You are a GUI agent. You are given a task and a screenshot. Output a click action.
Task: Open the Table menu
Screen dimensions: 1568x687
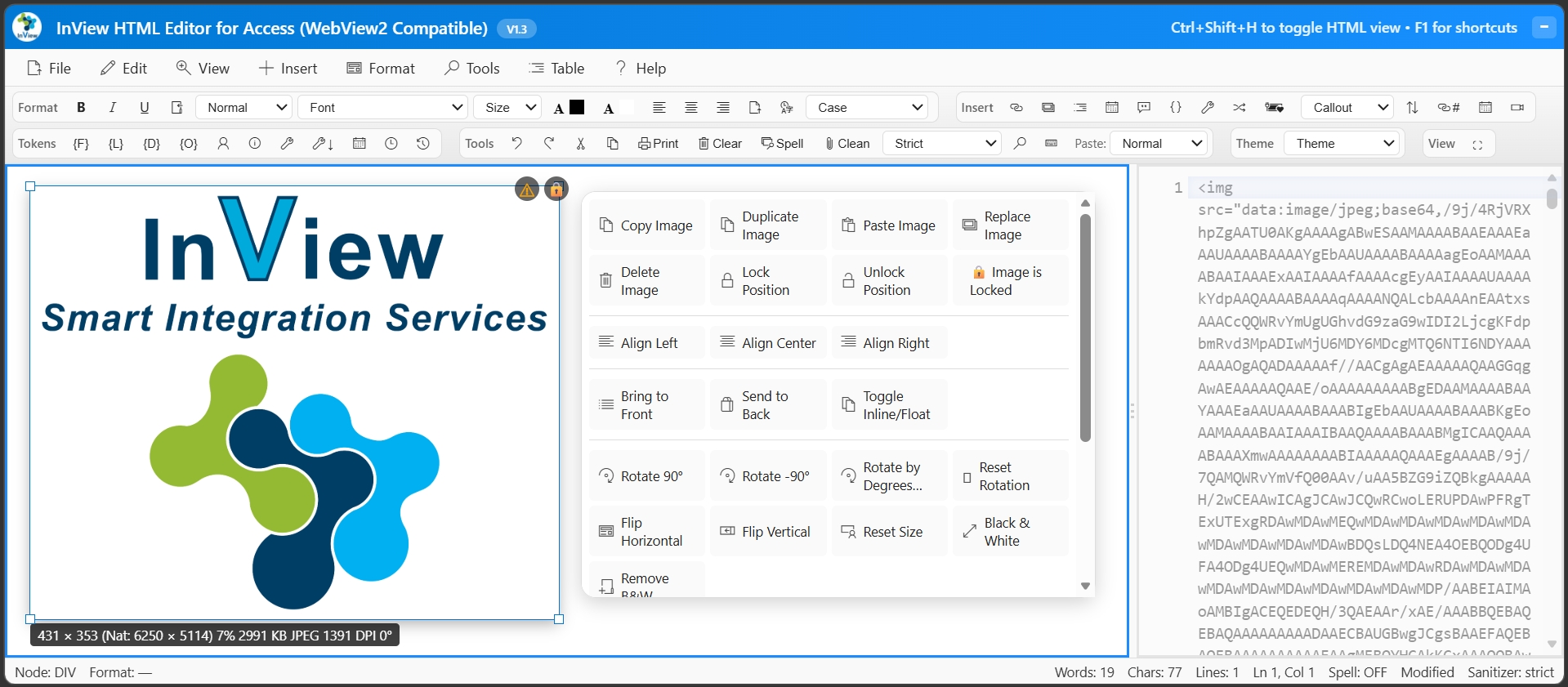coord(556,69)
